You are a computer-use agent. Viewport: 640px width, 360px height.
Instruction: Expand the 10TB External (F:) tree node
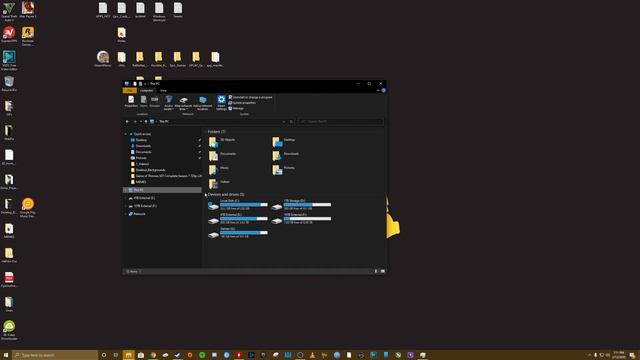(x=126, y=206)
